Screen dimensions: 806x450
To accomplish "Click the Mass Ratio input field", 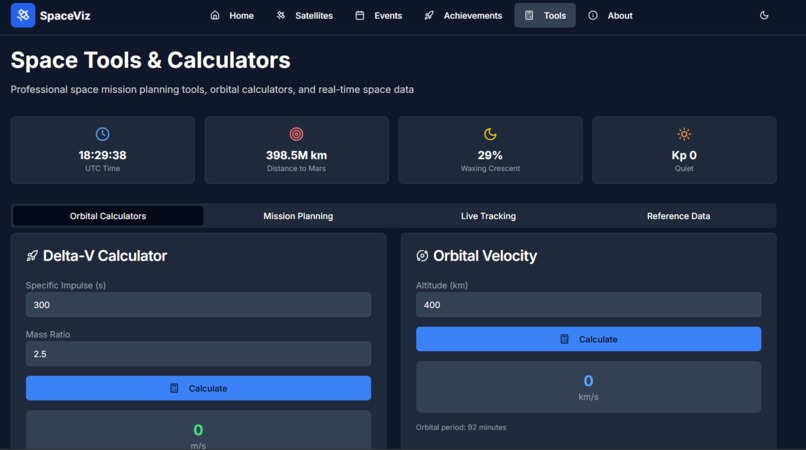I will [198, 354].
